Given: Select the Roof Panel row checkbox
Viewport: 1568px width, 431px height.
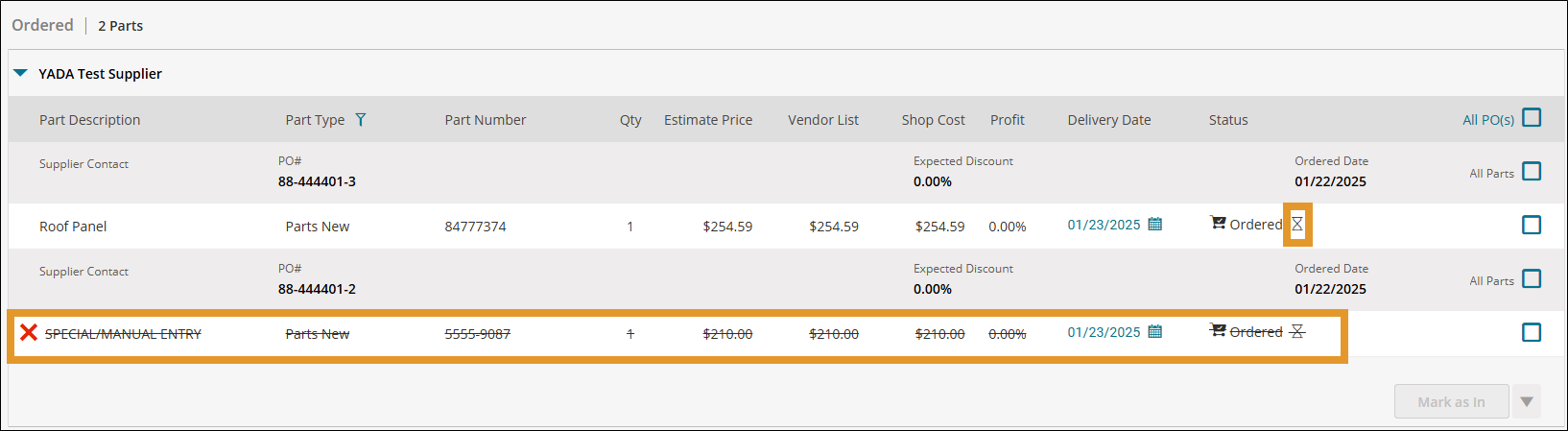Looking at the screenshot, I should (x=1532, y=226).
